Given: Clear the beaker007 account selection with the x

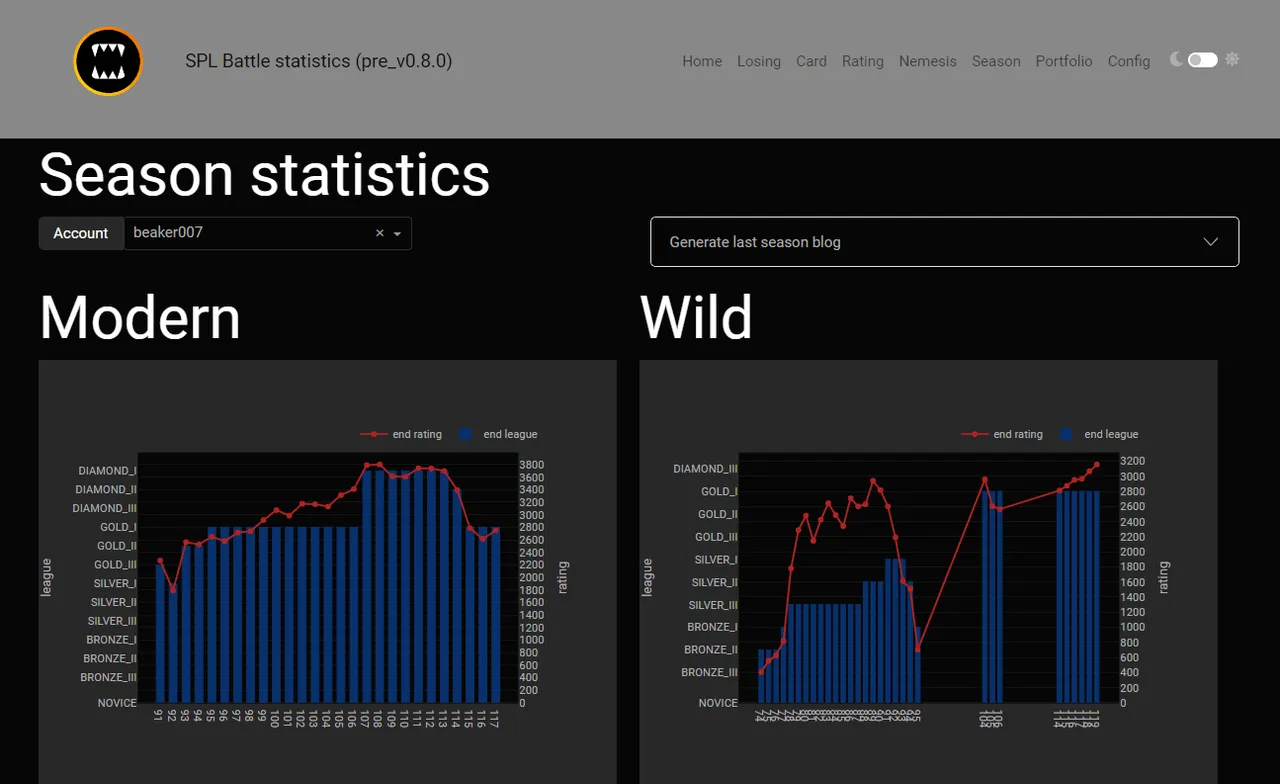Looking at the screenshot, I should pyautogui.click(x=380, y=233).
